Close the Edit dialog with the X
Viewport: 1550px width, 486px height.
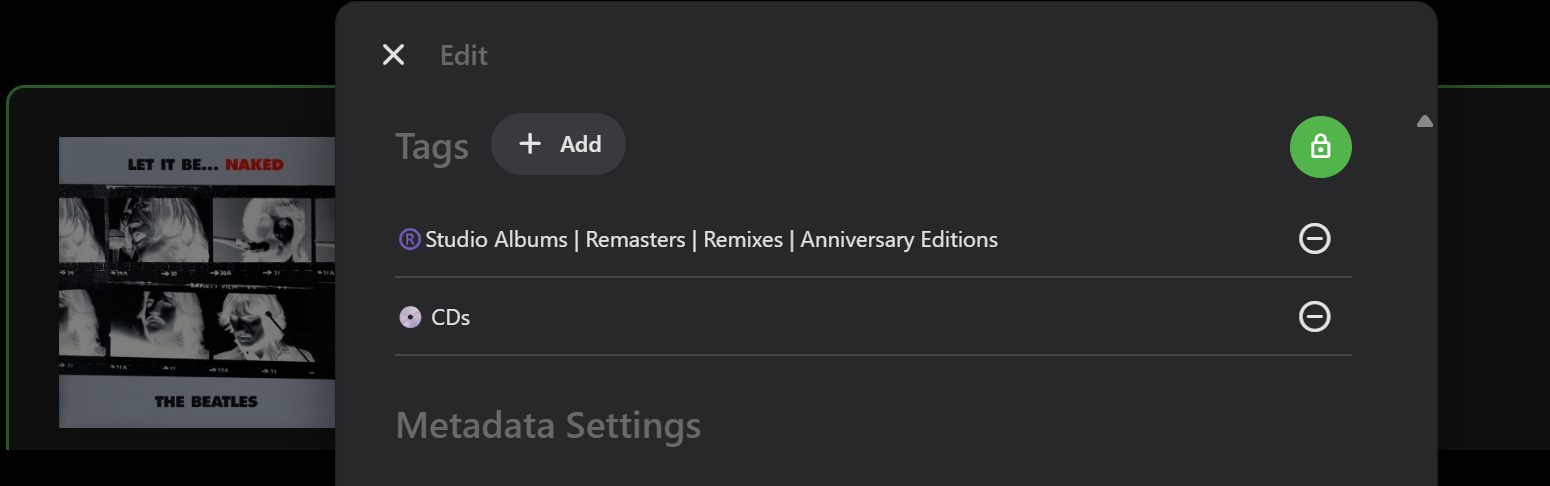(394, 55)
